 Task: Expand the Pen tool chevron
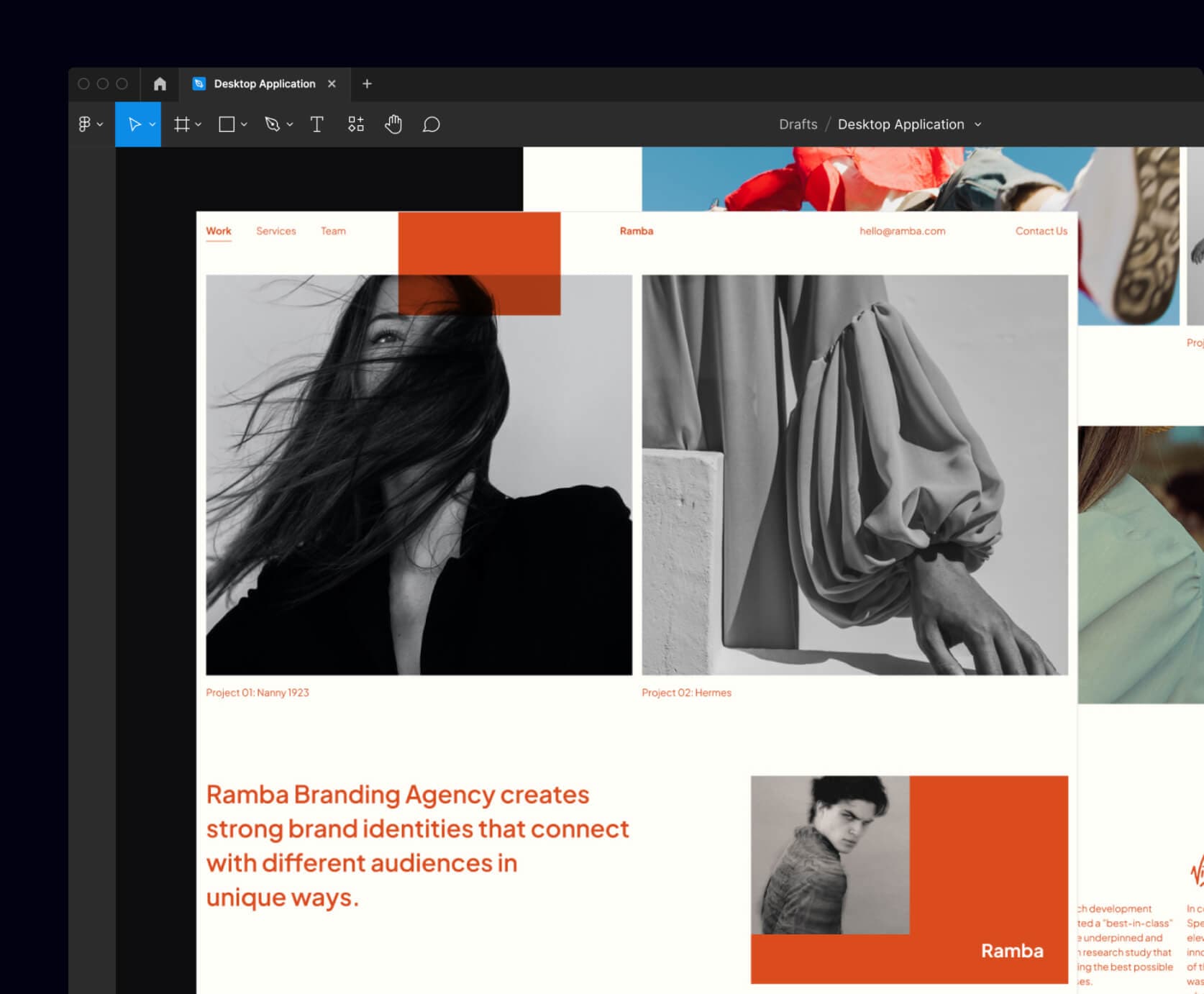[x=290, y=124]
